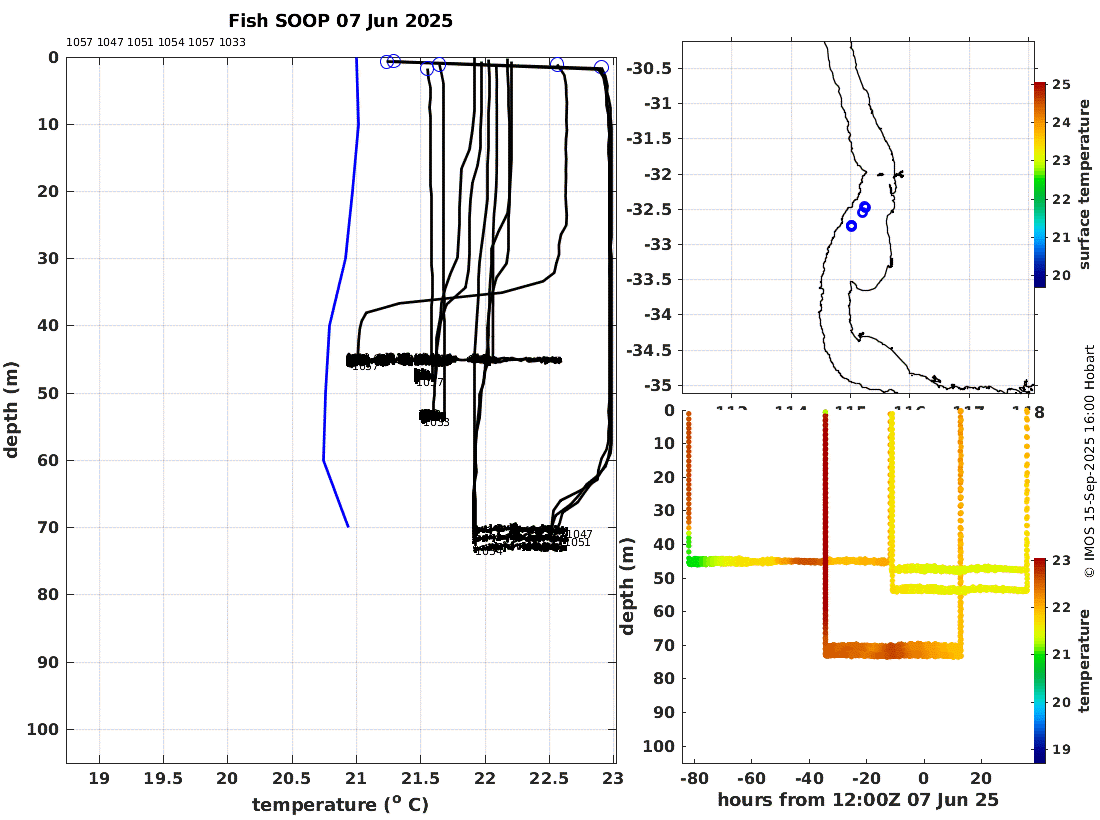
Task: Click the 'hours from 12:00Z 07 Jun 25' label
Action: pyautogui.click(x=858, y=800)
